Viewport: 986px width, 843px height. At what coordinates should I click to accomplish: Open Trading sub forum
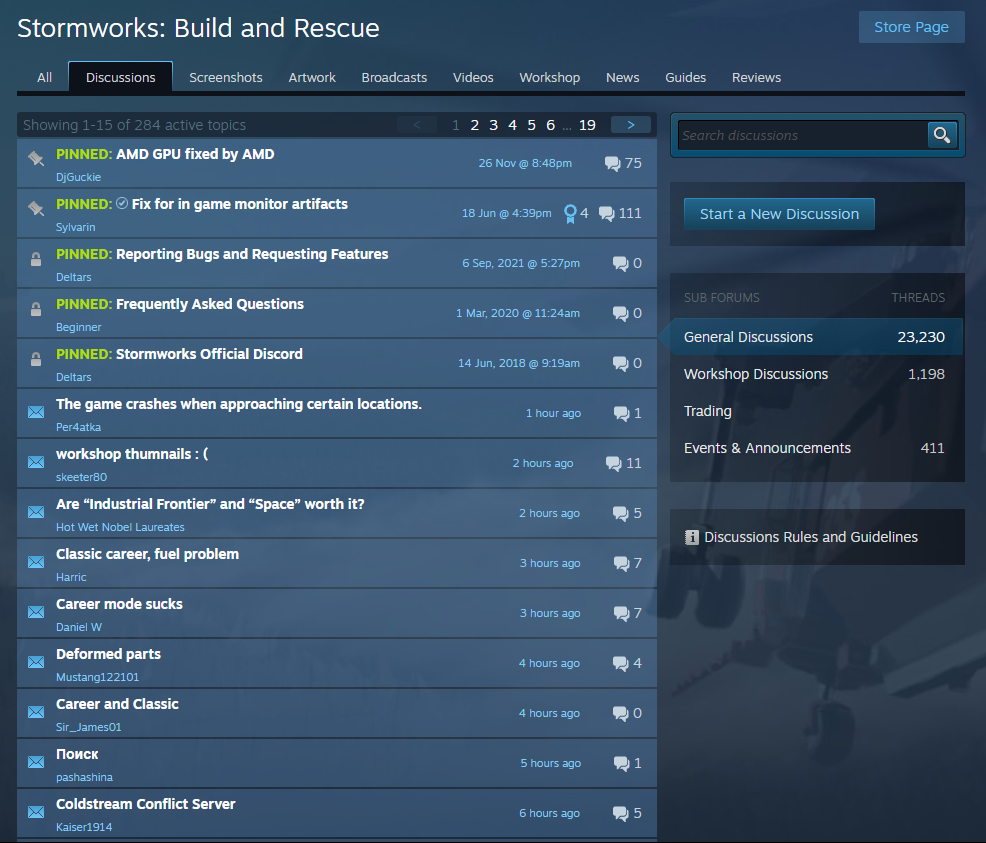[816, 411]
